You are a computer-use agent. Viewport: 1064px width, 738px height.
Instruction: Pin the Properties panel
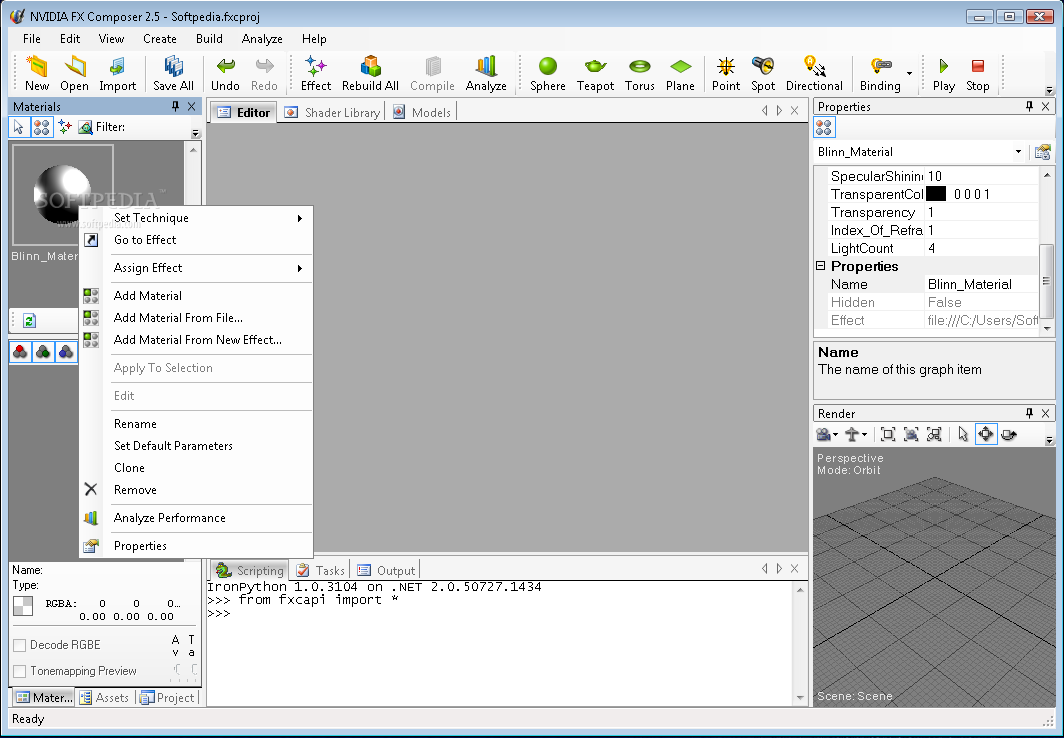(1029, 106)
